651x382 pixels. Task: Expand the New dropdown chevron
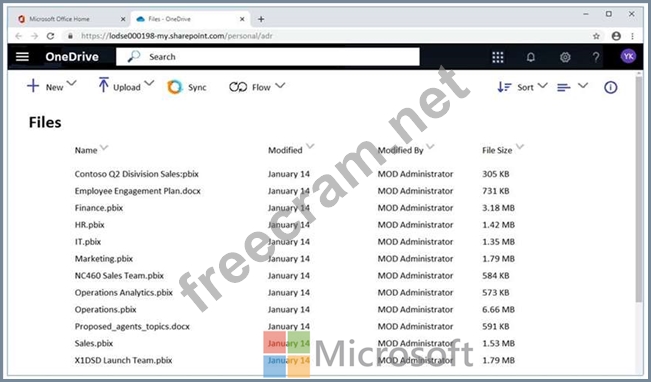coord(71,83)
